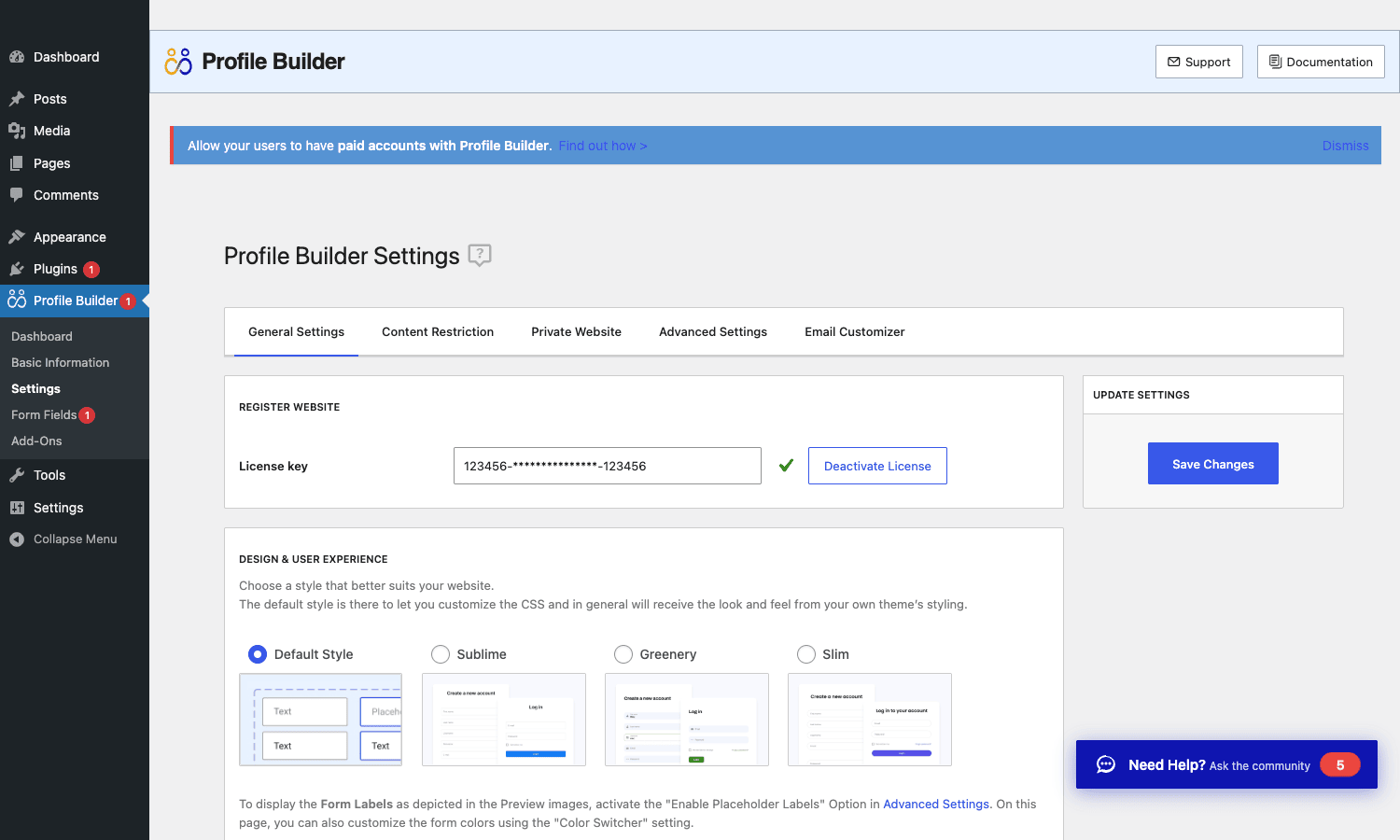Click the Form Fields notification badge
Screen dimensions: 1400x840
point(87,415)
